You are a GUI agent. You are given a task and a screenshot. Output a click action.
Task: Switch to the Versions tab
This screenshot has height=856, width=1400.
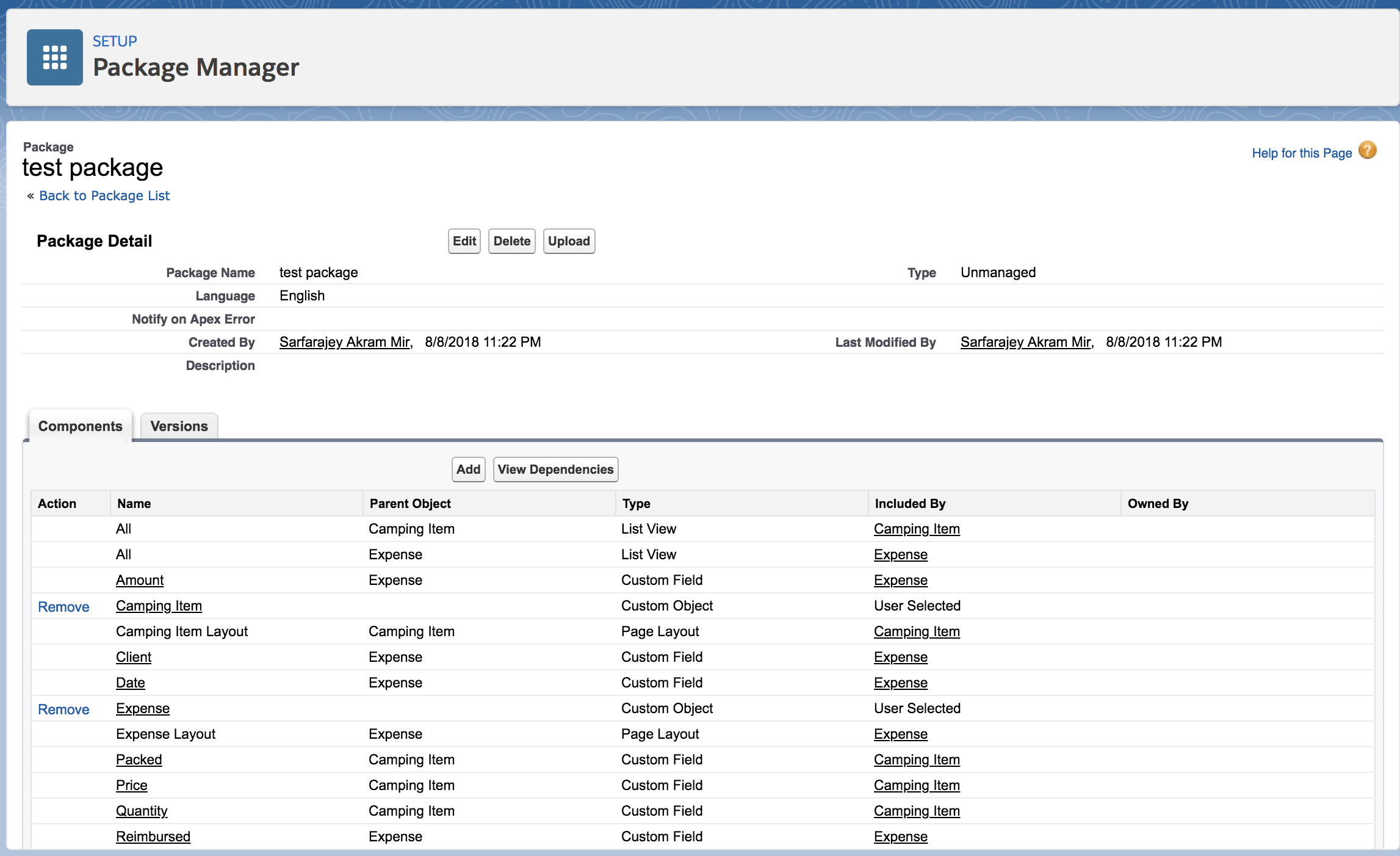[179, 426]
